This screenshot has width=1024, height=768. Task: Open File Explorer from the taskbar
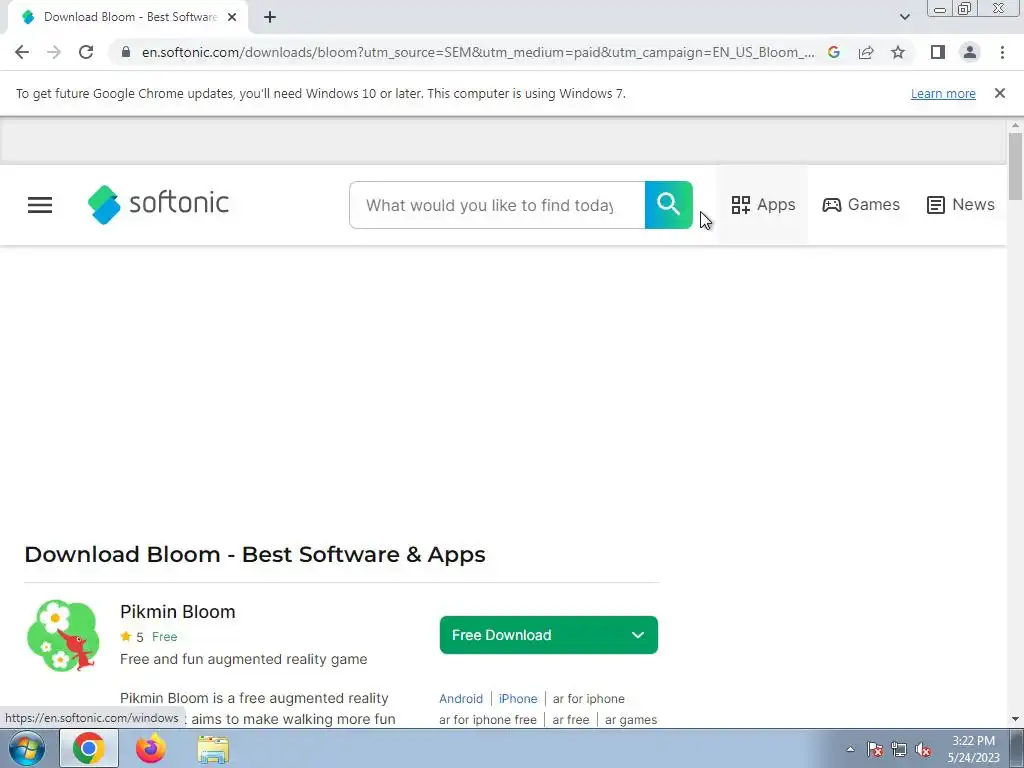point(213,749)
